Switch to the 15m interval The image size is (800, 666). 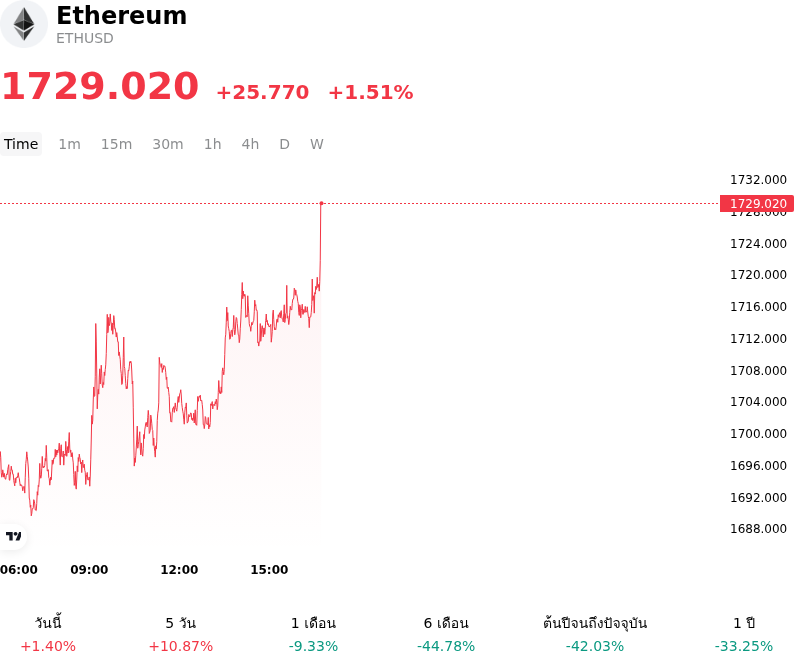(116, 144)
